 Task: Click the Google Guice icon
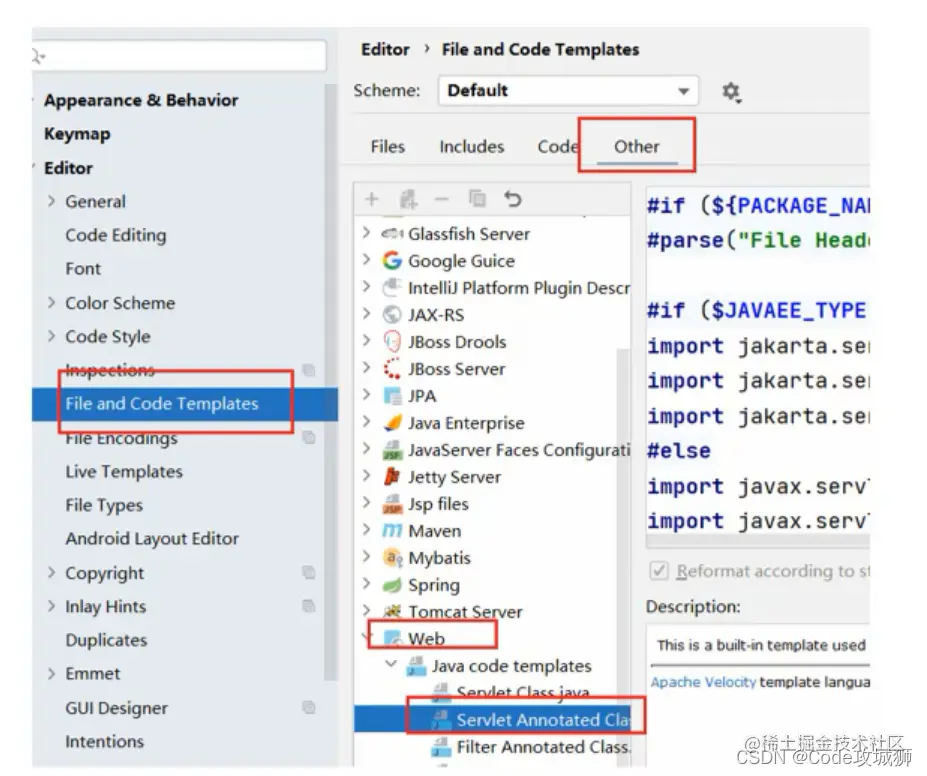[391, 260]
